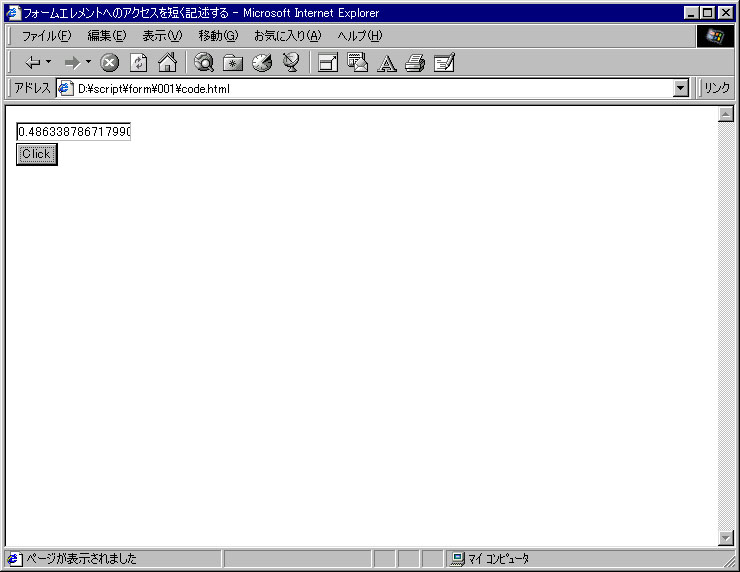Click the リンク links bar label

click(x=717, y=88)
